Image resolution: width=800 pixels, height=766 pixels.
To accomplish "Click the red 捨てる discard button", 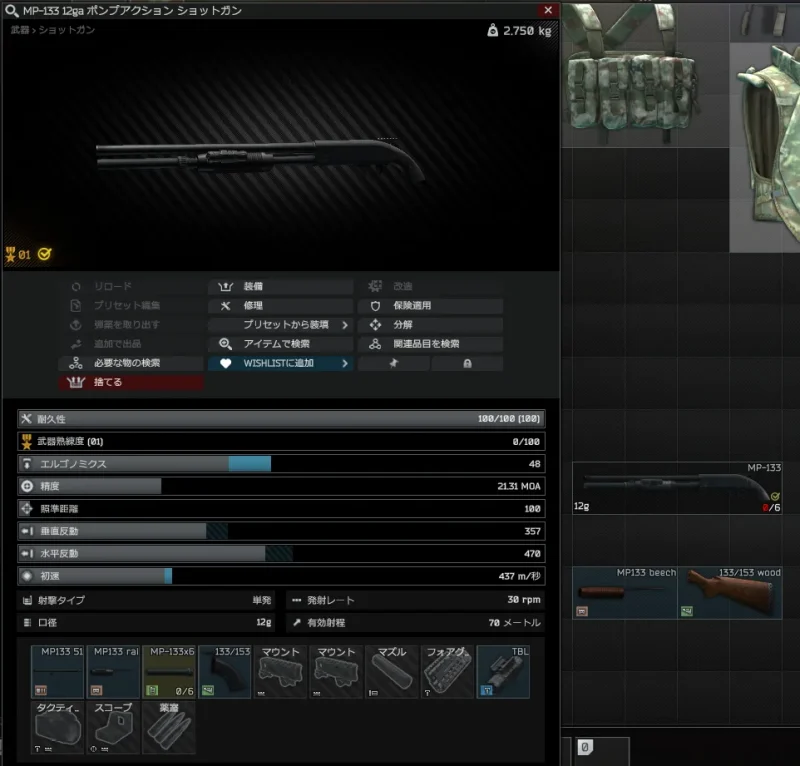I will [x=131, y=383].
